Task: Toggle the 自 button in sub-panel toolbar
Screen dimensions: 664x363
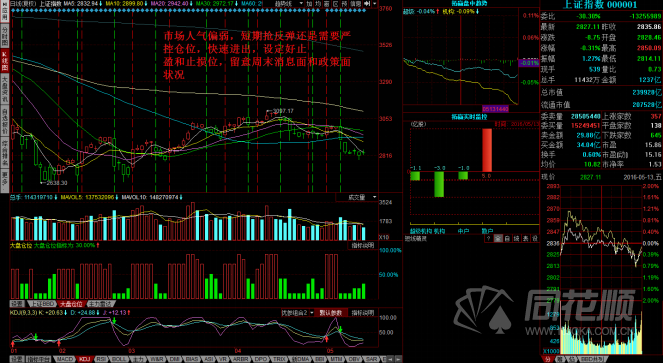Action: 507,238
